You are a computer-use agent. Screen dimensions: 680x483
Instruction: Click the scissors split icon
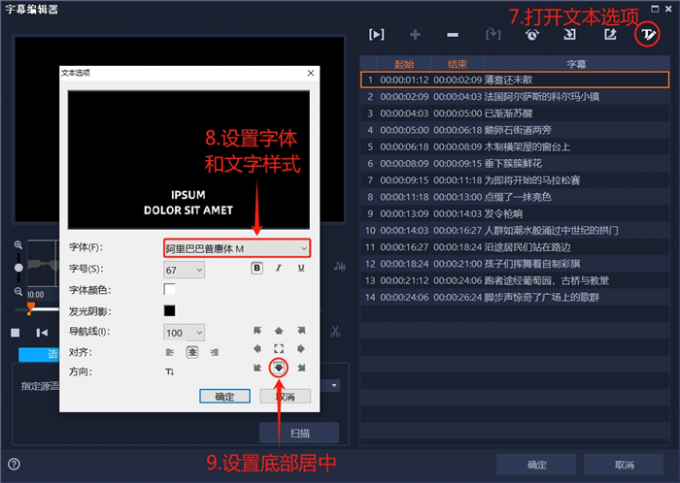(x=335, y=332)
